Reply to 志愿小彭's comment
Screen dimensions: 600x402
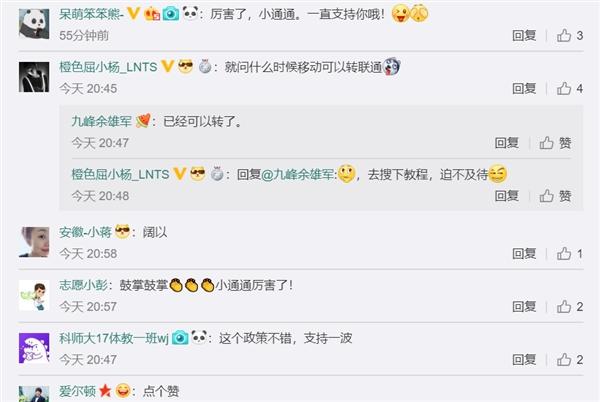(524, 307)
